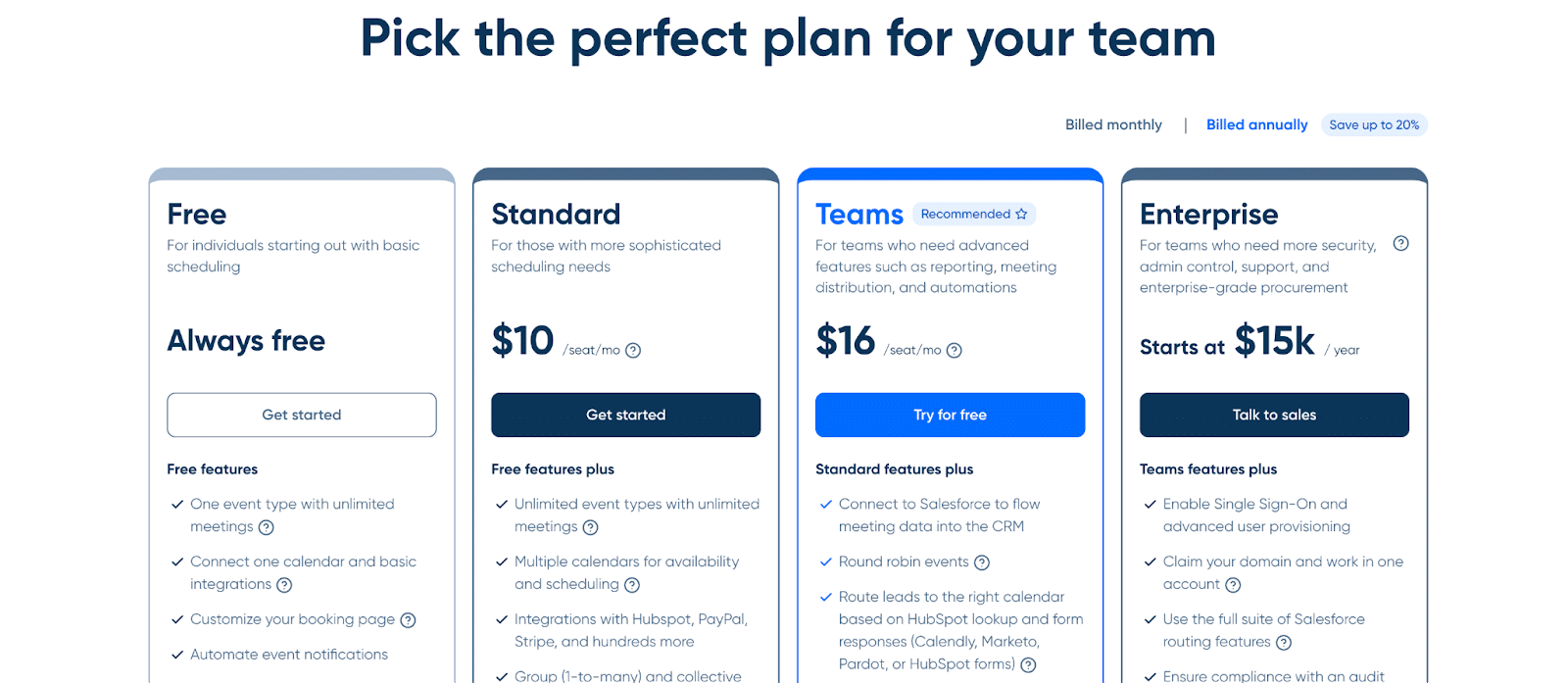Click help icon beside Customize your booking page
Image resolution: width=1568 pixels, height=683 pixels.
[409, 620]
